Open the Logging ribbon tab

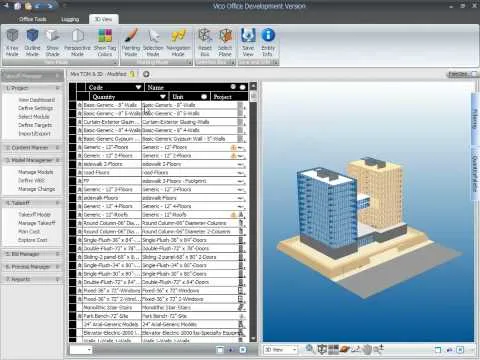pyautogui.click(x=70, y=19)
